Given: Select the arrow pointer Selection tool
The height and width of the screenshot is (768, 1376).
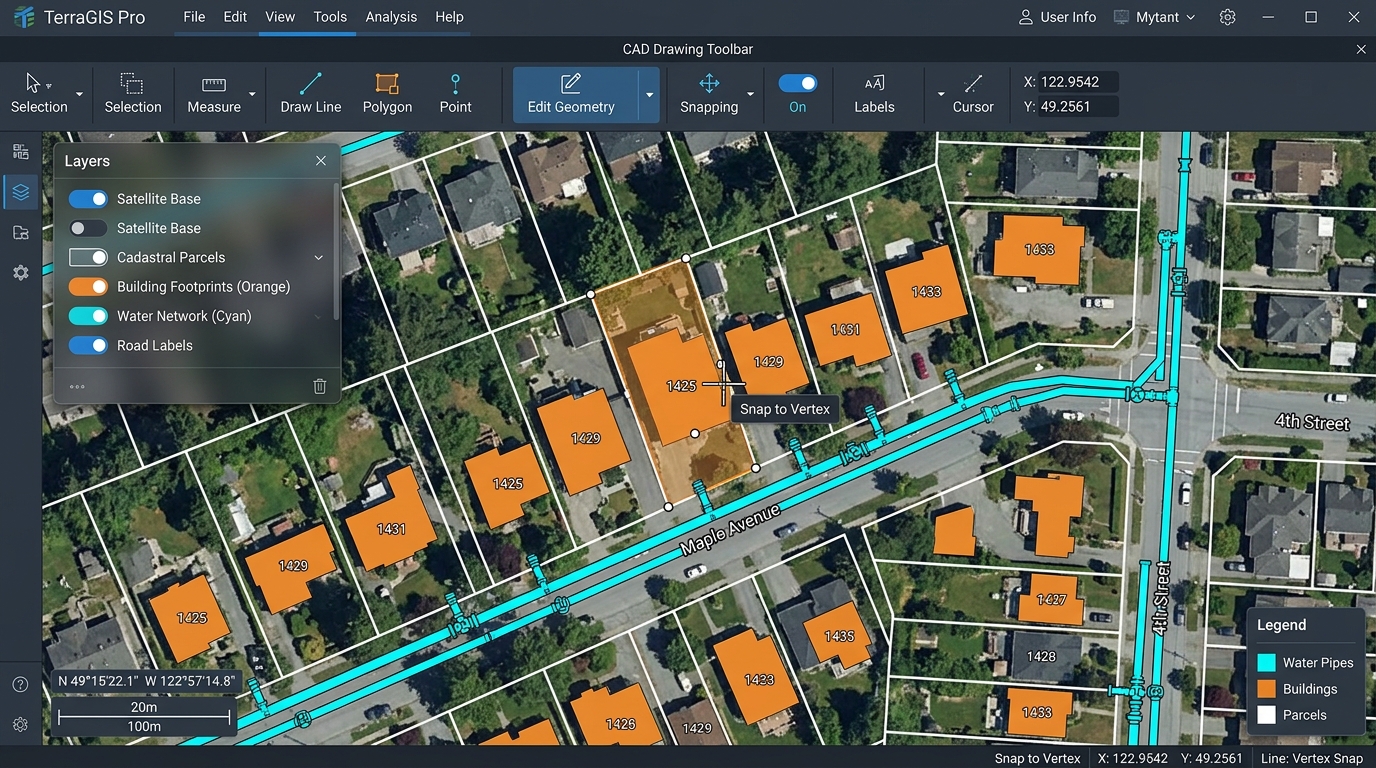Looking at the screenshot, I should (39, 93).
